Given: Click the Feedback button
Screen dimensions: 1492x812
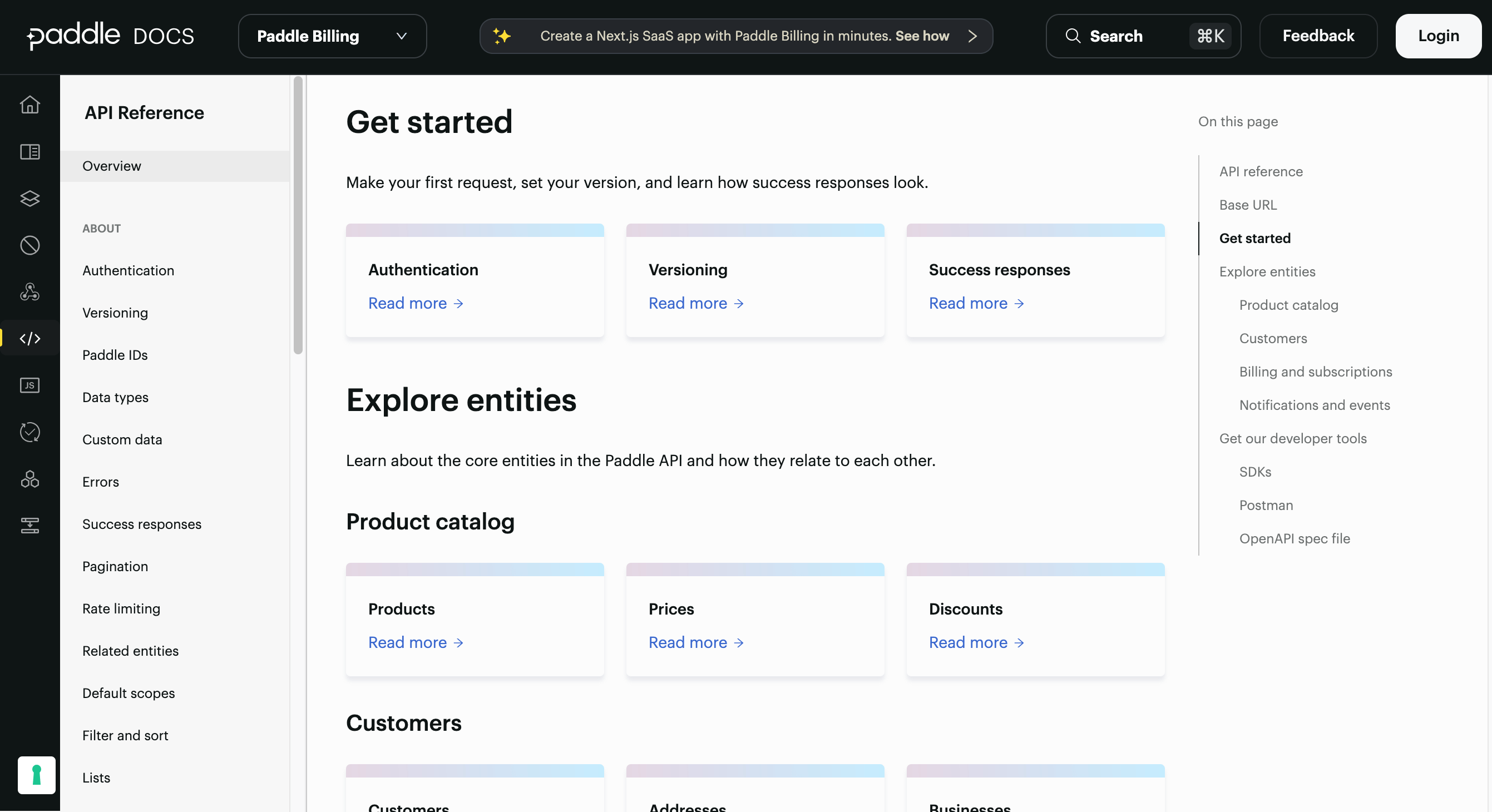Looking at the screenshot, I should (x=1318, y=36).
